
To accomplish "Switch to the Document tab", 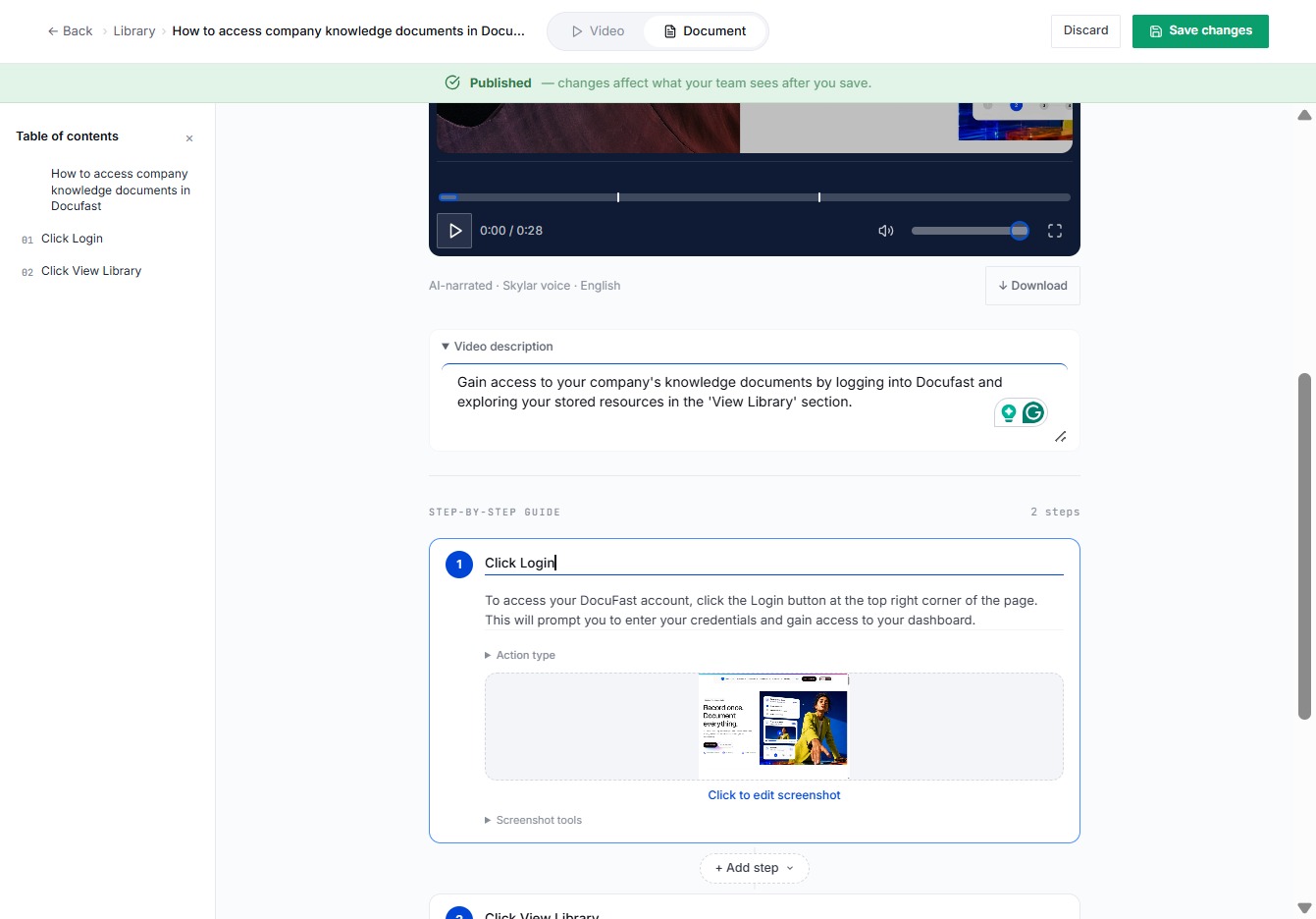I will 705,31.
